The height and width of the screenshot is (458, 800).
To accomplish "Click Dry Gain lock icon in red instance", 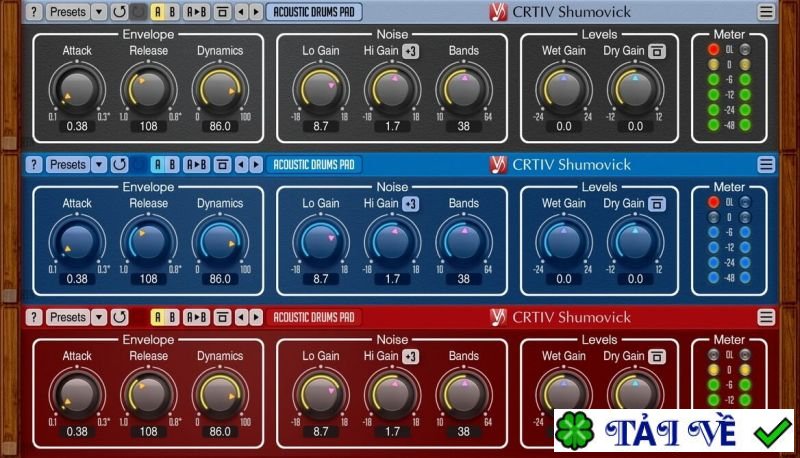I will (657, 357).
